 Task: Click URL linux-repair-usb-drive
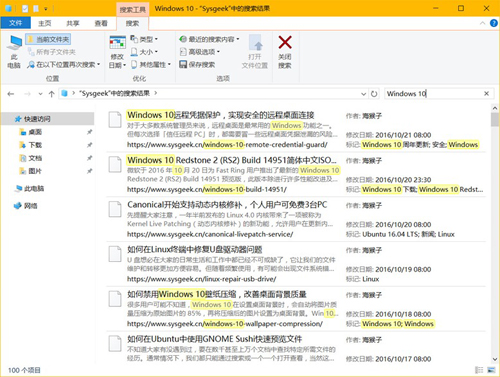pyautogui.click(x=201, y=279)
